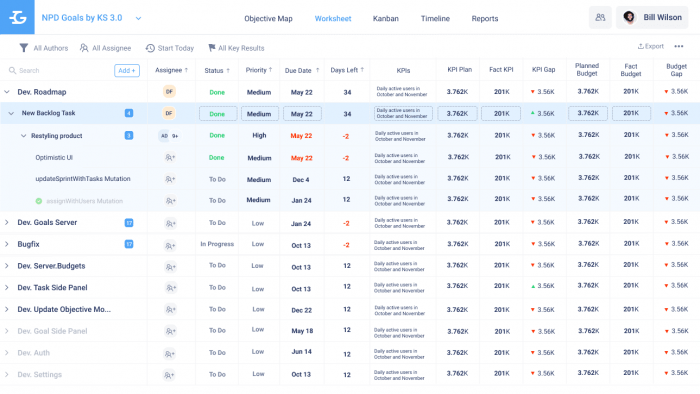Click the app logo in the top-left corner
The image size is (700, 394).
[17, 17]
